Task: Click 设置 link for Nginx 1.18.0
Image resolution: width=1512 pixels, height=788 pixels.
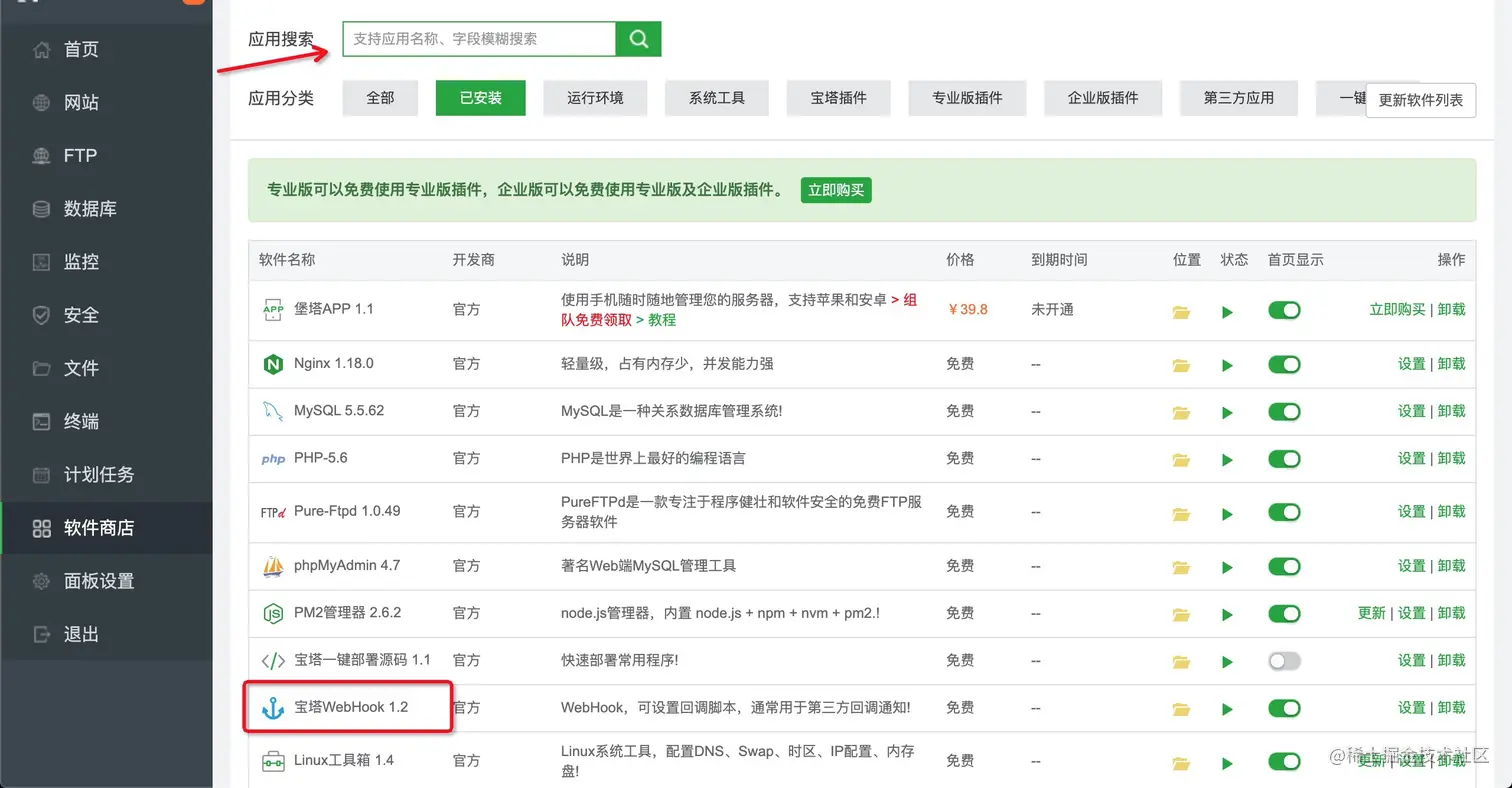Action: pyautogui.click(x=1411, y=364)
